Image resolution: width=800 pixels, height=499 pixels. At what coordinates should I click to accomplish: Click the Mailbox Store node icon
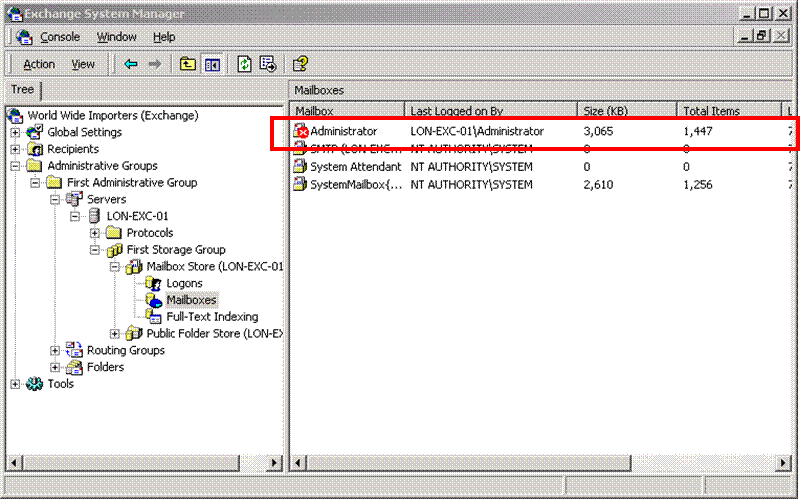pos(134,266)
